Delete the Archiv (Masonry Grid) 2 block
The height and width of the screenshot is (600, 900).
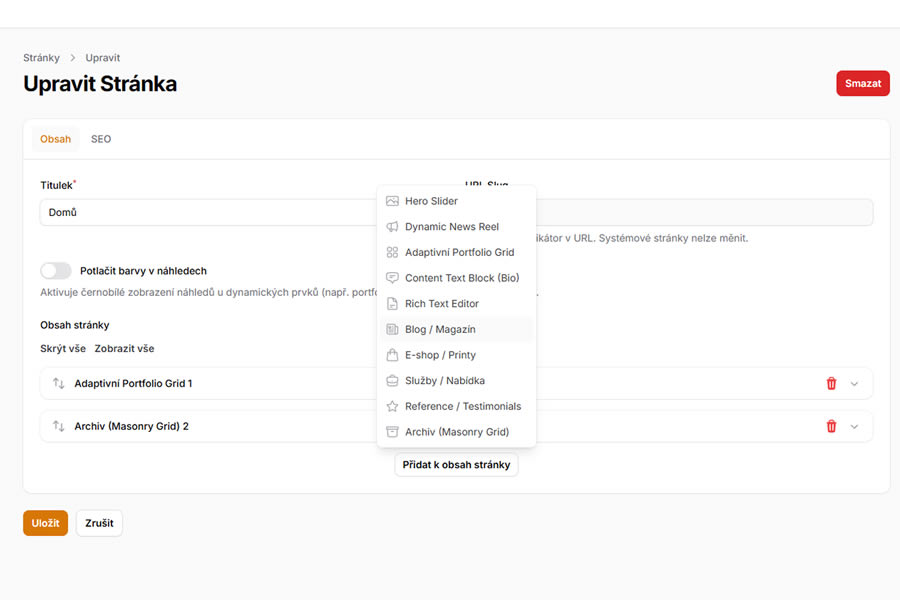[831, 426]
